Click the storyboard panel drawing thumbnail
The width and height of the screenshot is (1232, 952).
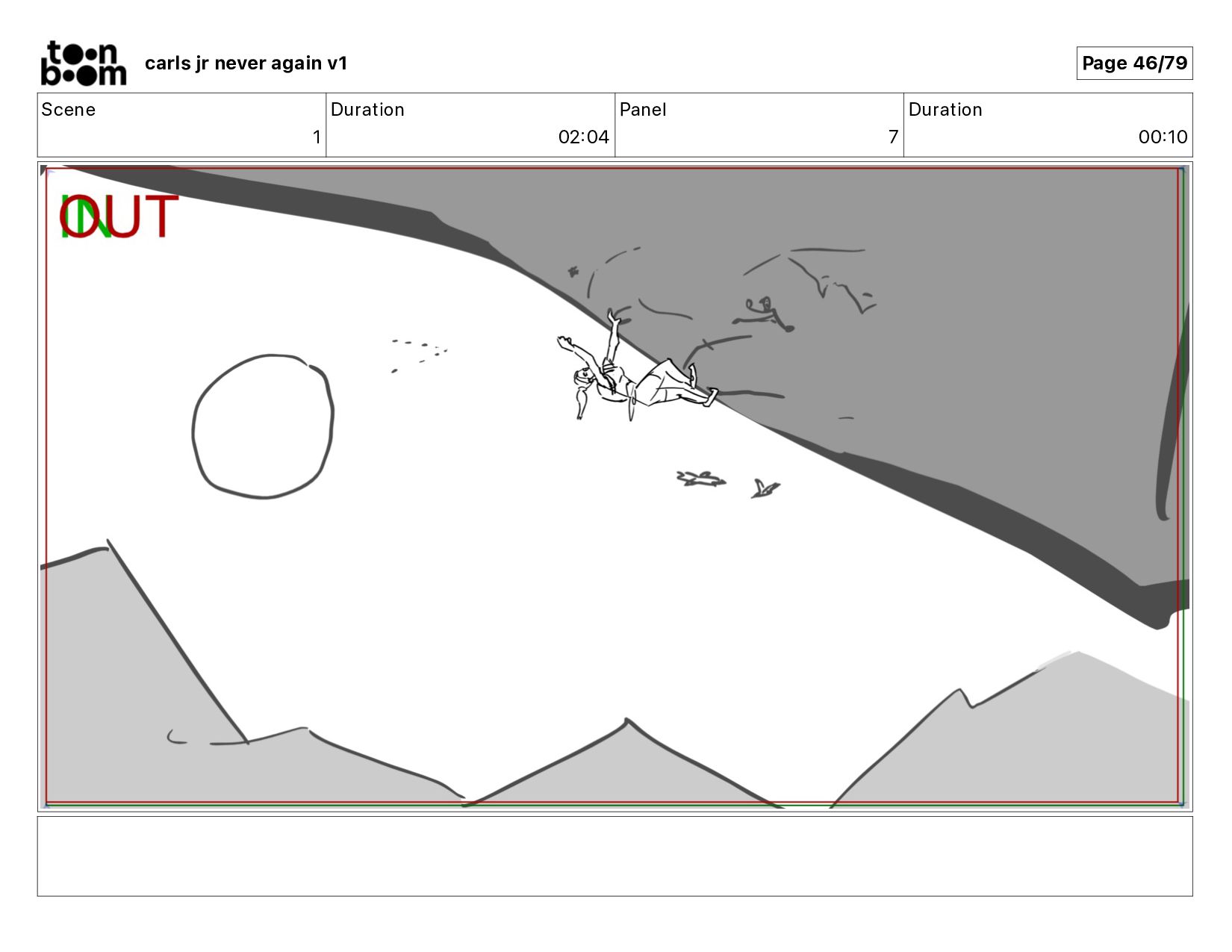point(615,487)
